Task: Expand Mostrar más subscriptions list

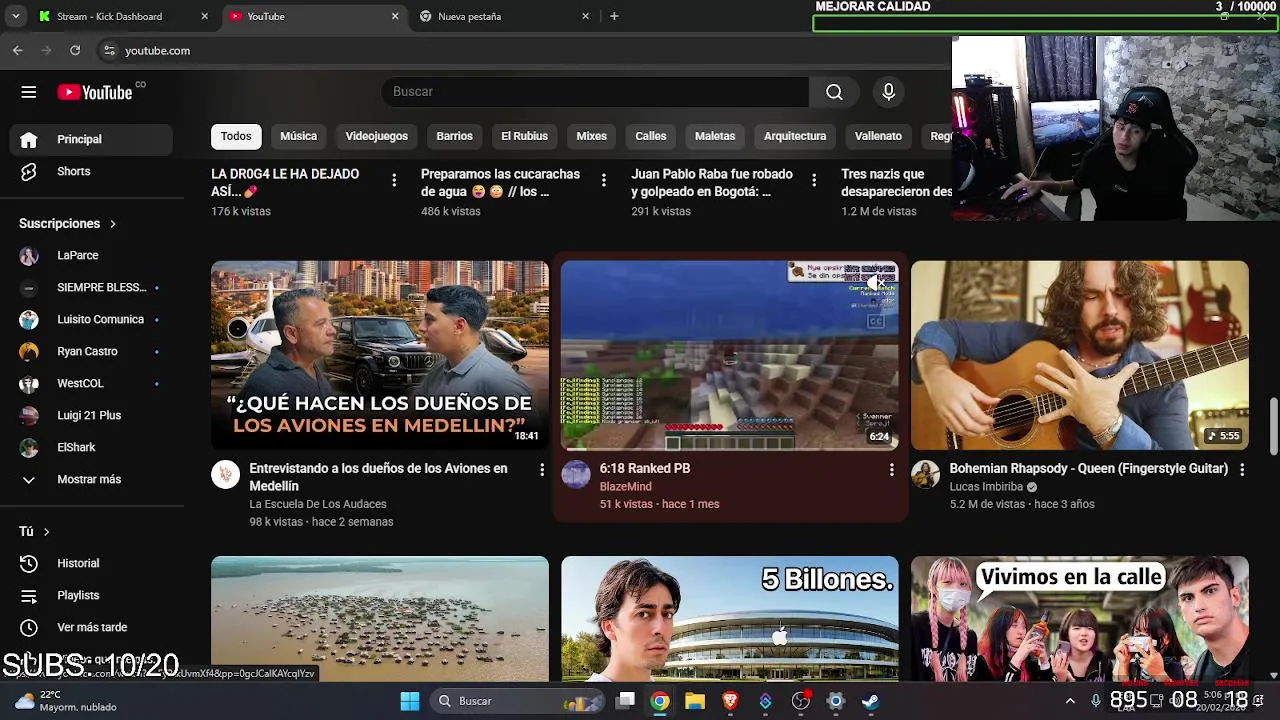Action: [x=92, y=479]
